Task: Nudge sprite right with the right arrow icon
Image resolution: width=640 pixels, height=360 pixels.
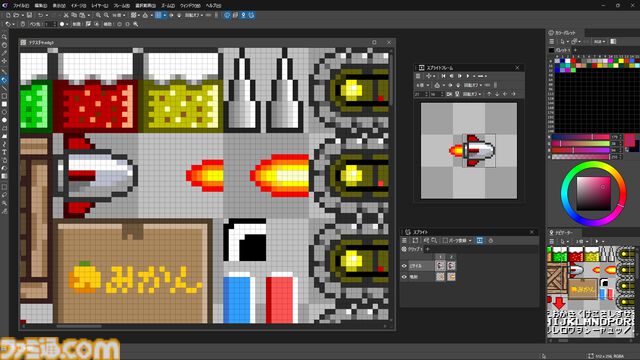Action: tap(513, 94)
